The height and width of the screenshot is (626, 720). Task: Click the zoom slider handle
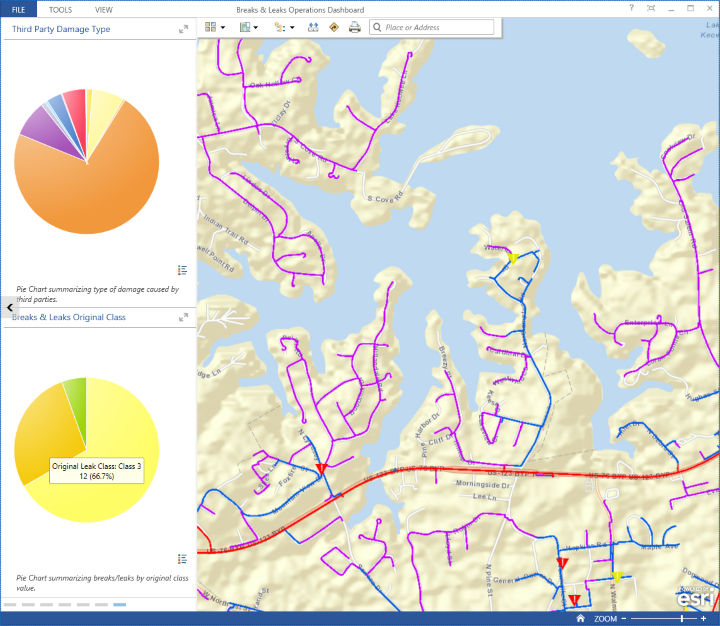tap(682, 619)
